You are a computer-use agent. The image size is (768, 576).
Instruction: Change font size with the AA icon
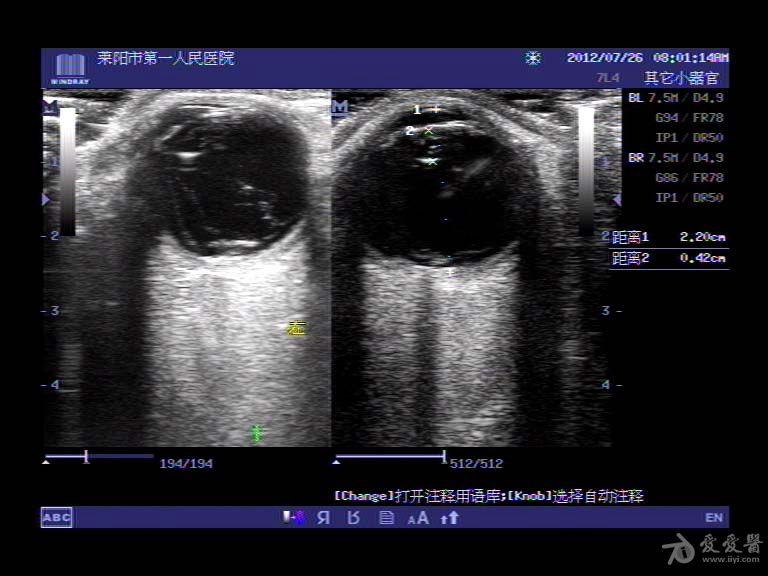coord(418,517)
